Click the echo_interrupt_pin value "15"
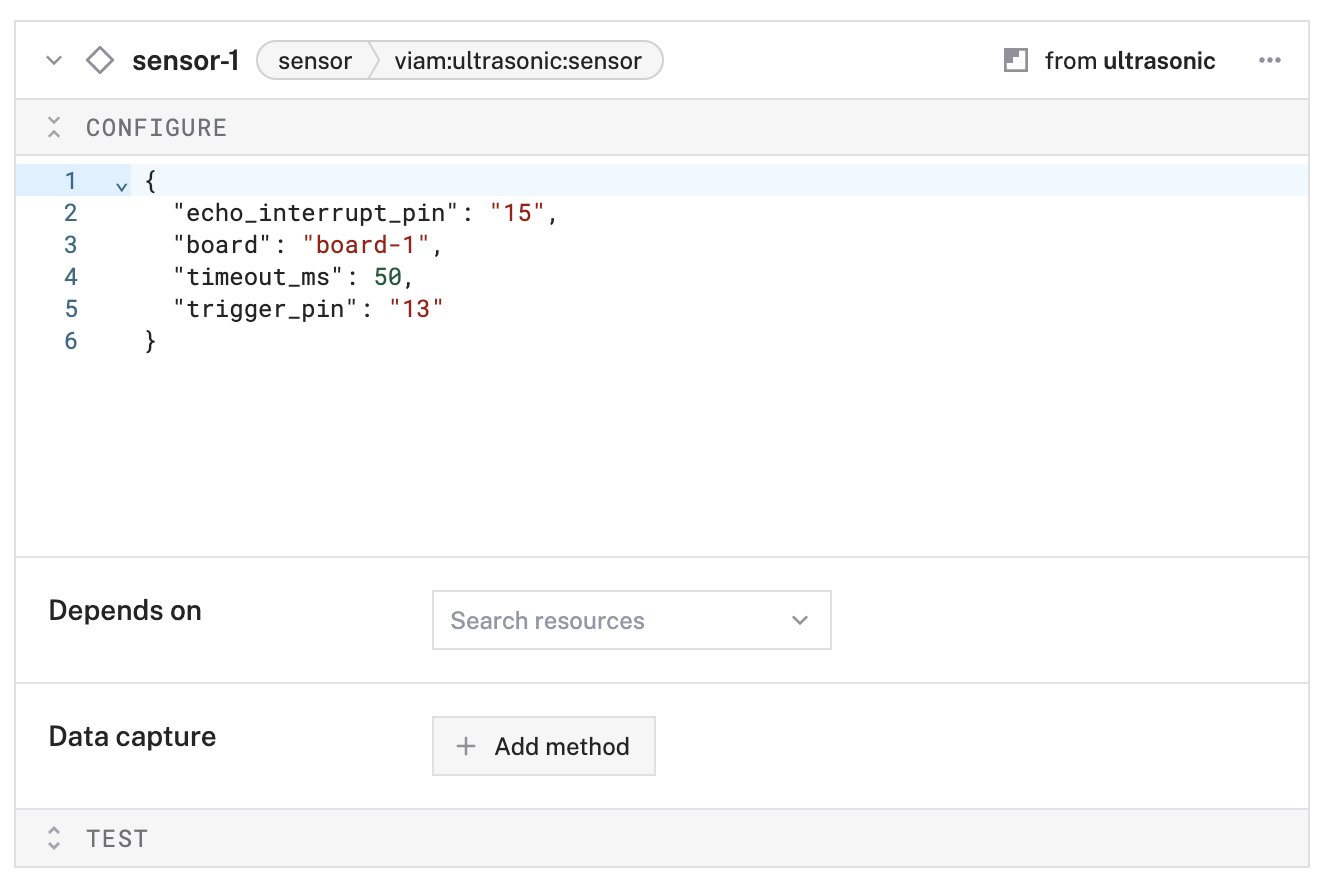1328x886 pixels. point(517,213)
